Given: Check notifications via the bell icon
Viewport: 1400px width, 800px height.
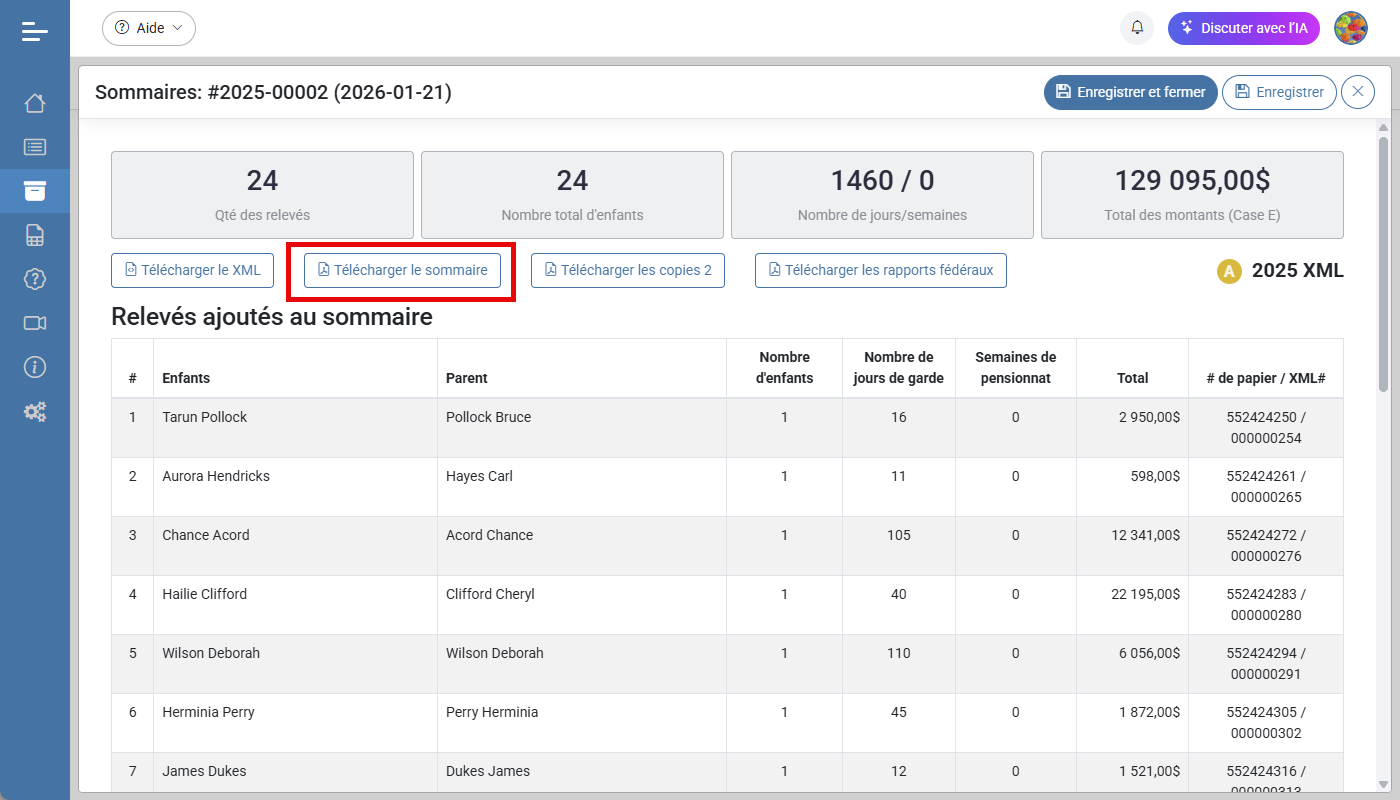Looking at the screenshot, I should coord(1137,28).
